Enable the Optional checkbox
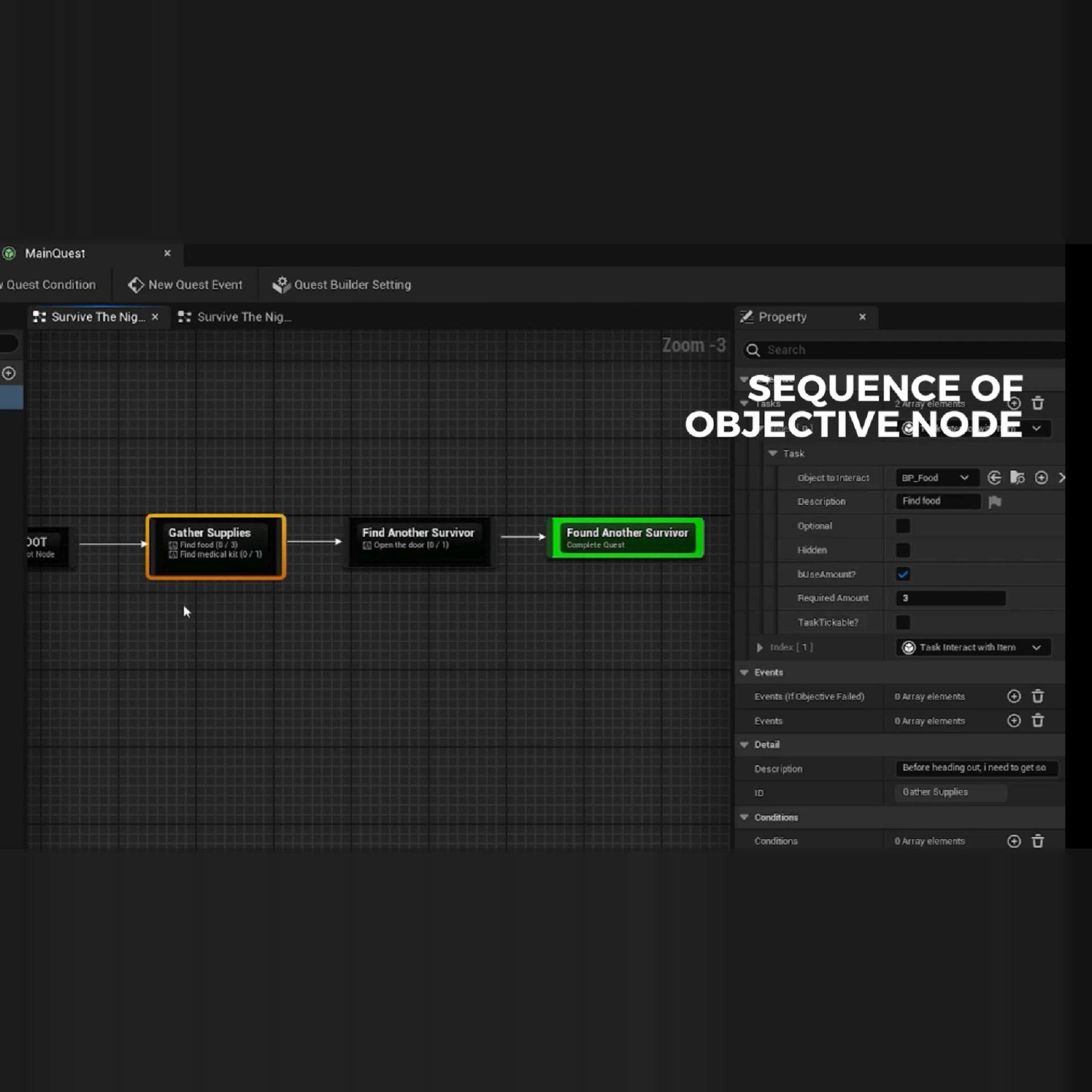 903,526
